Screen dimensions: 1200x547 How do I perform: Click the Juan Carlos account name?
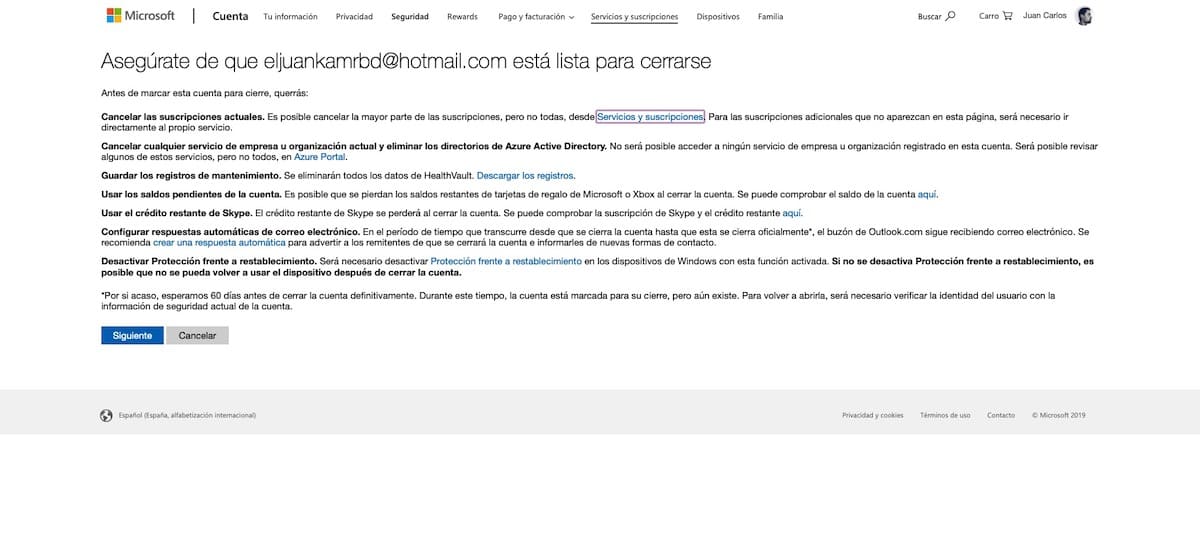[x=1045, y=16]
